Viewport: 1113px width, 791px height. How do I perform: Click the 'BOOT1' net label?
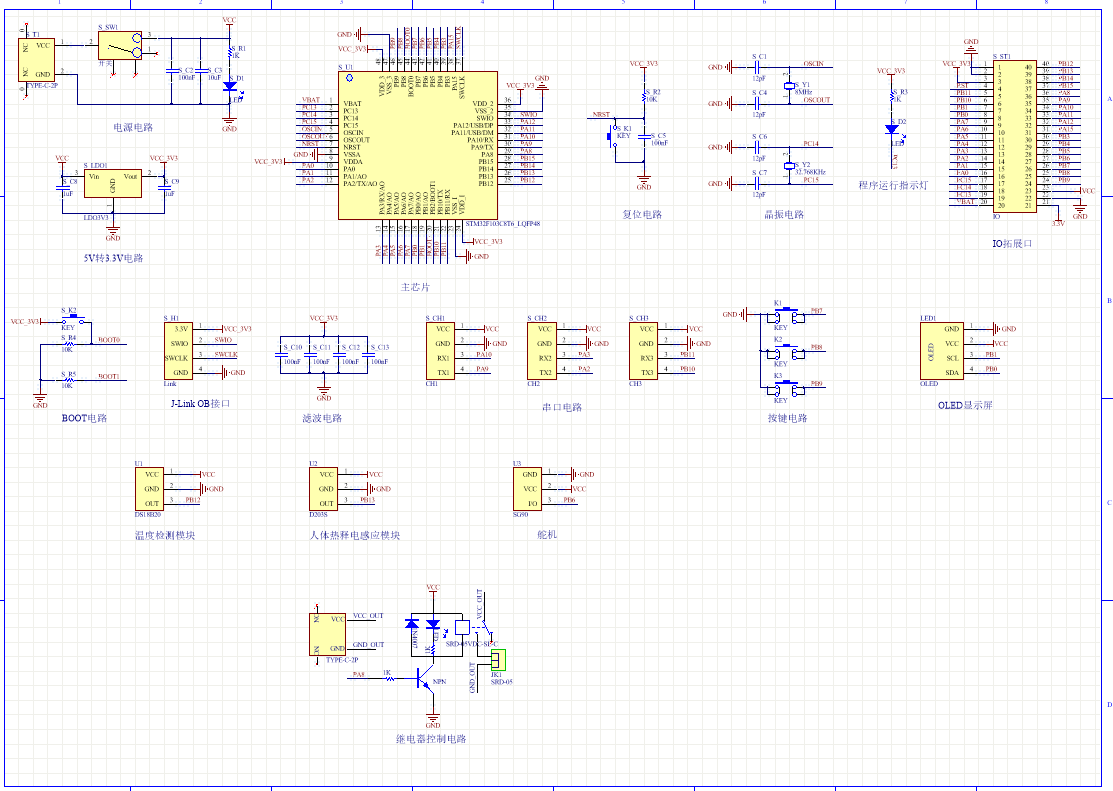pos(109,376)
